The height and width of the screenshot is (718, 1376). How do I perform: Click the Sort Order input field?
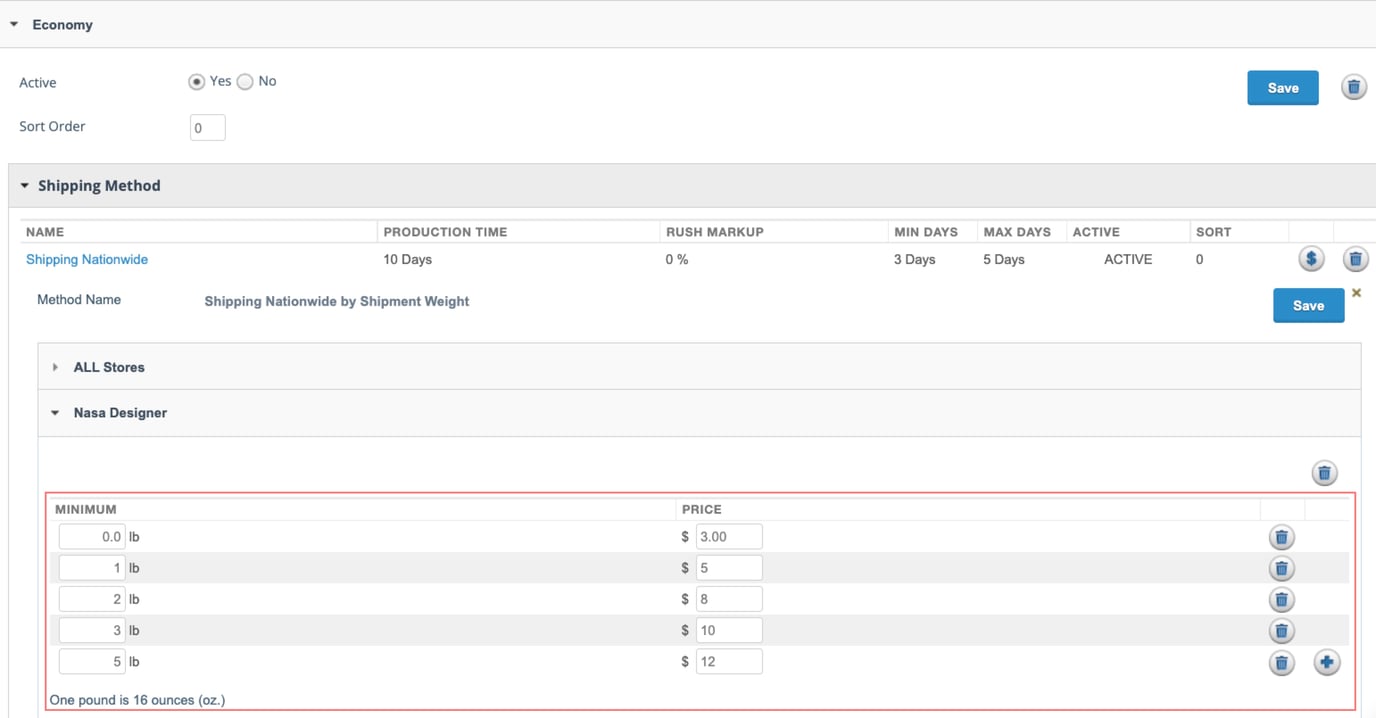point(207,128)
